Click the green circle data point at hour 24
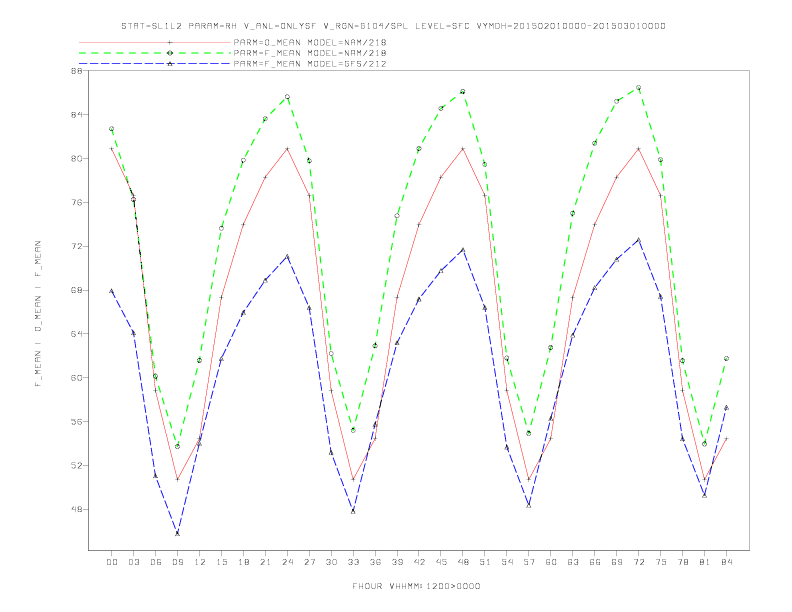Image resolution: width=792 pixels, height=612 pixels. [287, 96]
